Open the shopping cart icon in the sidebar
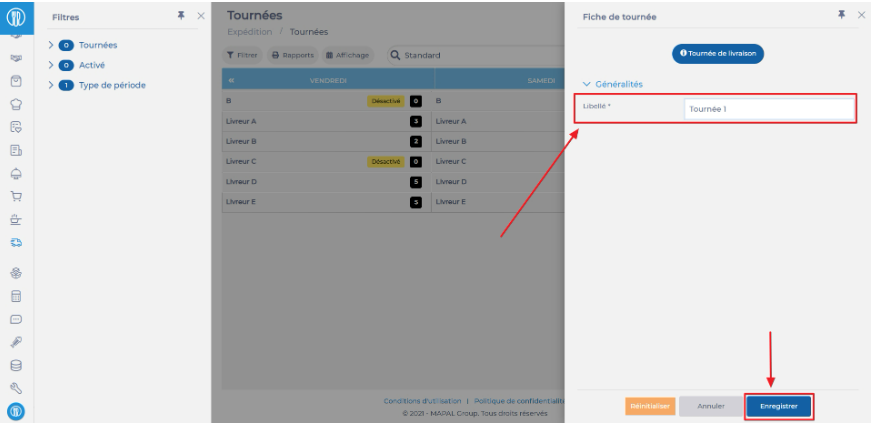The height and width of the screenshot is (423, 873). (16, 196)
